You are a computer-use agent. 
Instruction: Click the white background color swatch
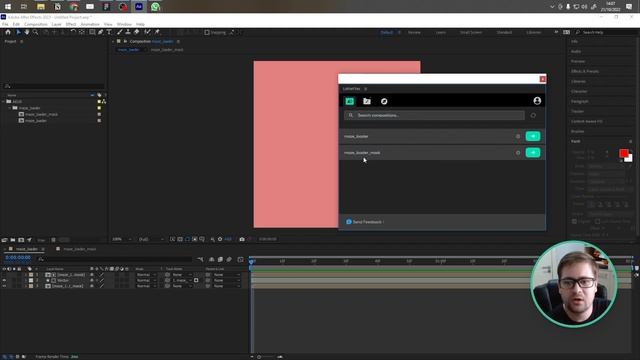630,159
